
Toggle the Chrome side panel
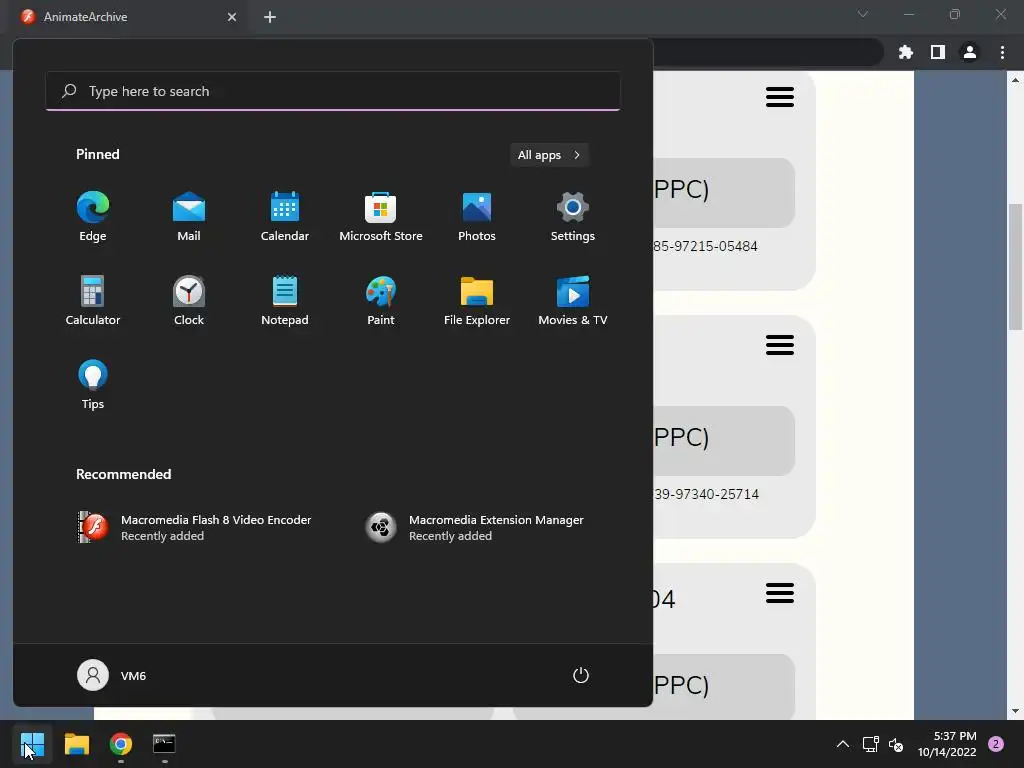(x=938, y=52)
